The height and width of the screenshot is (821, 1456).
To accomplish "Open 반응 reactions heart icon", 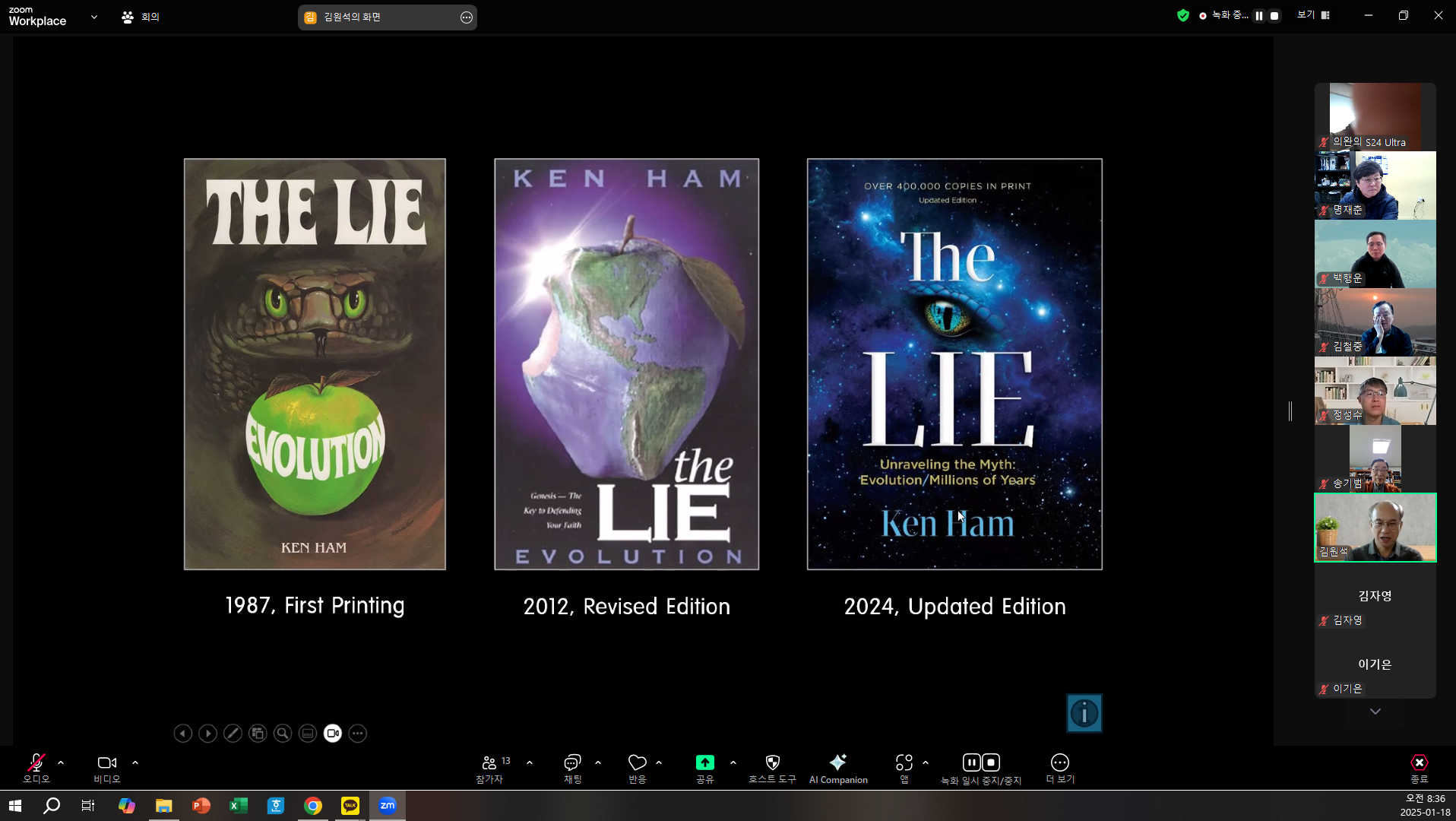I will [637, 762].
